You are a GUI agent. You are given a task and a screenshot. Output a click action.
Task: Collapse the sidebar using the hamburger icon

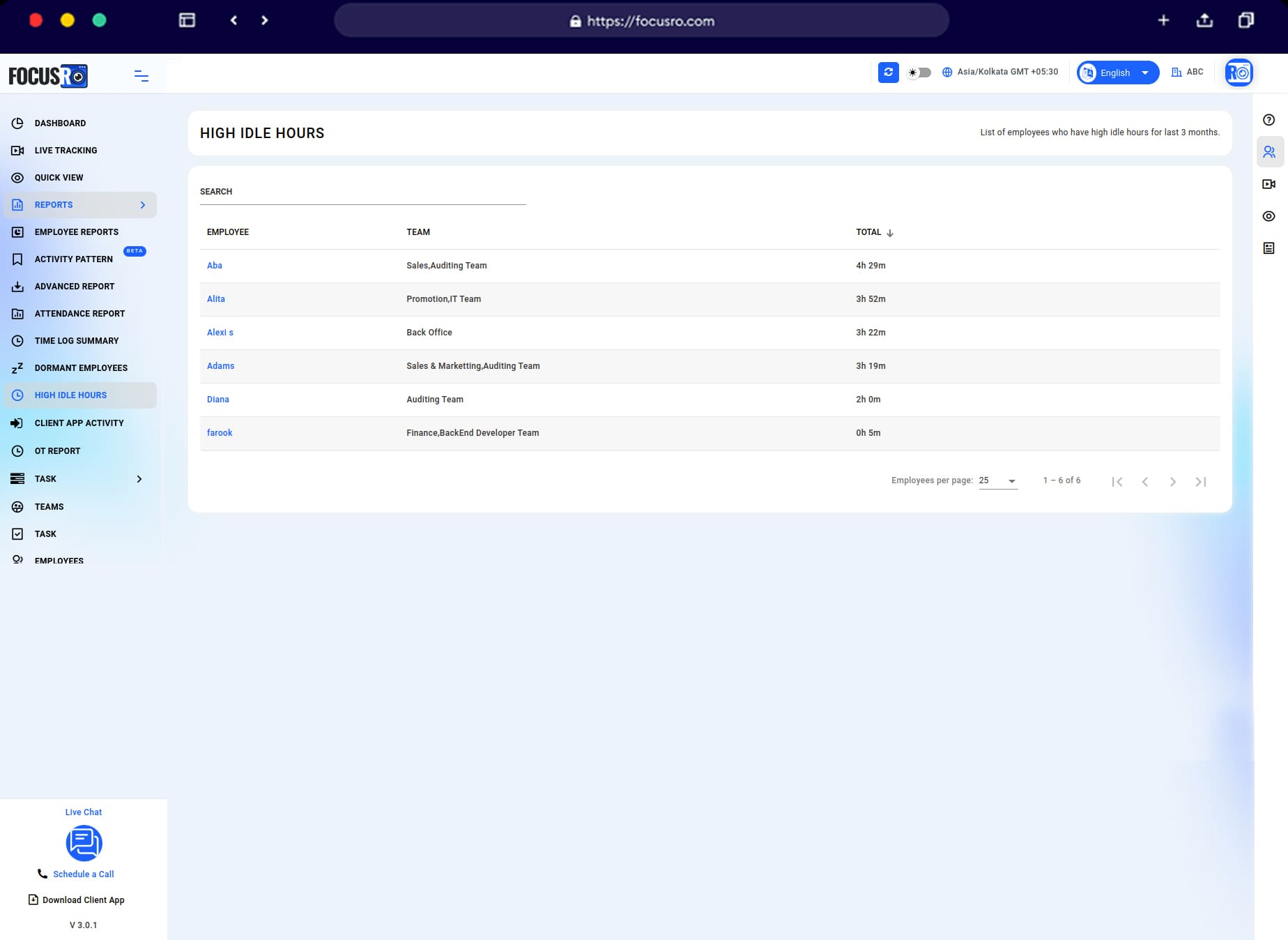(141, 75)
